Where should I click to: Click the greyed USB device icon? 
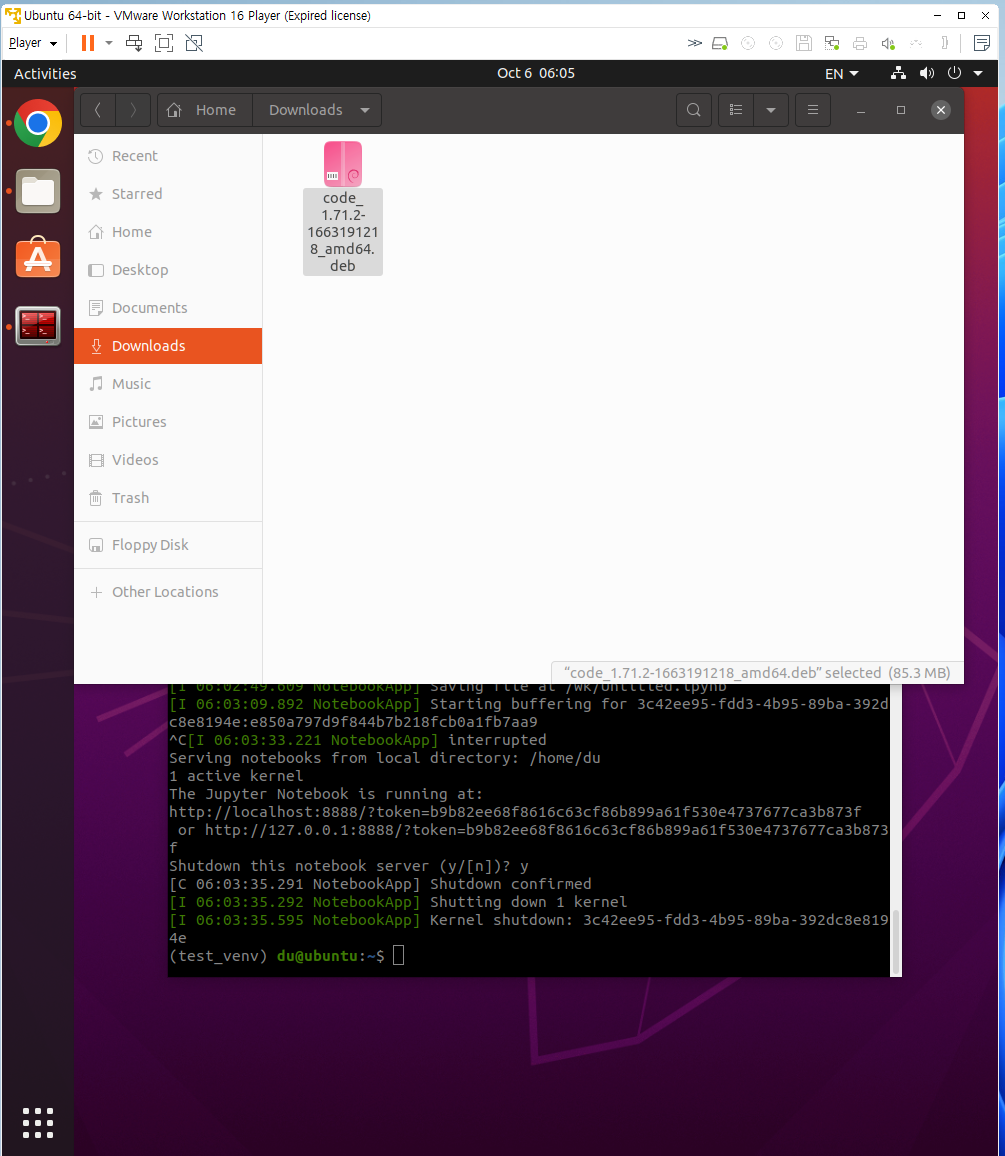[916, 43]
